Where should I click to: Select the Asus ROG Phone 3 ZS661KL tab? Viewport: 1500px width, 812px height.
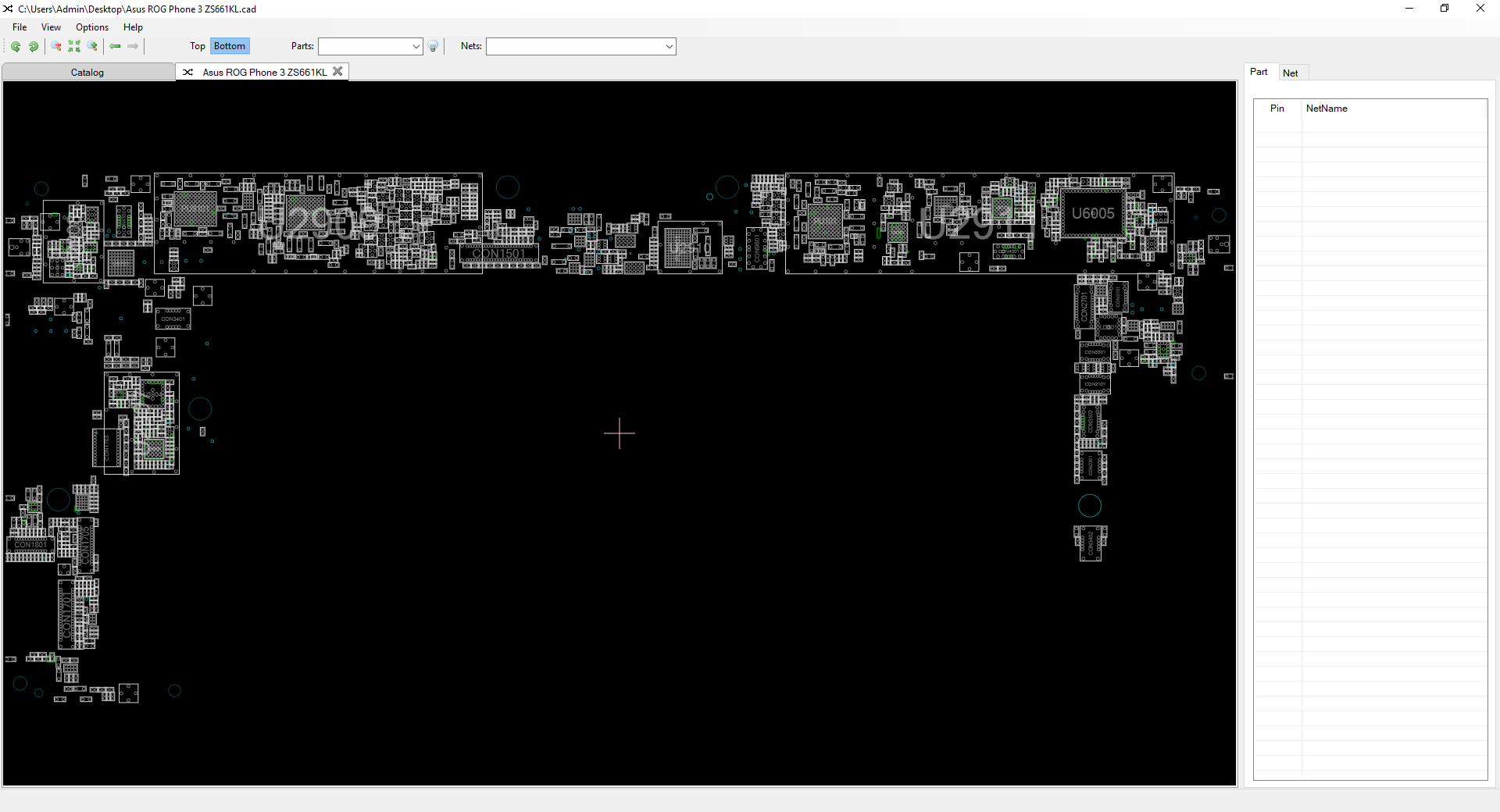point(264,72)
